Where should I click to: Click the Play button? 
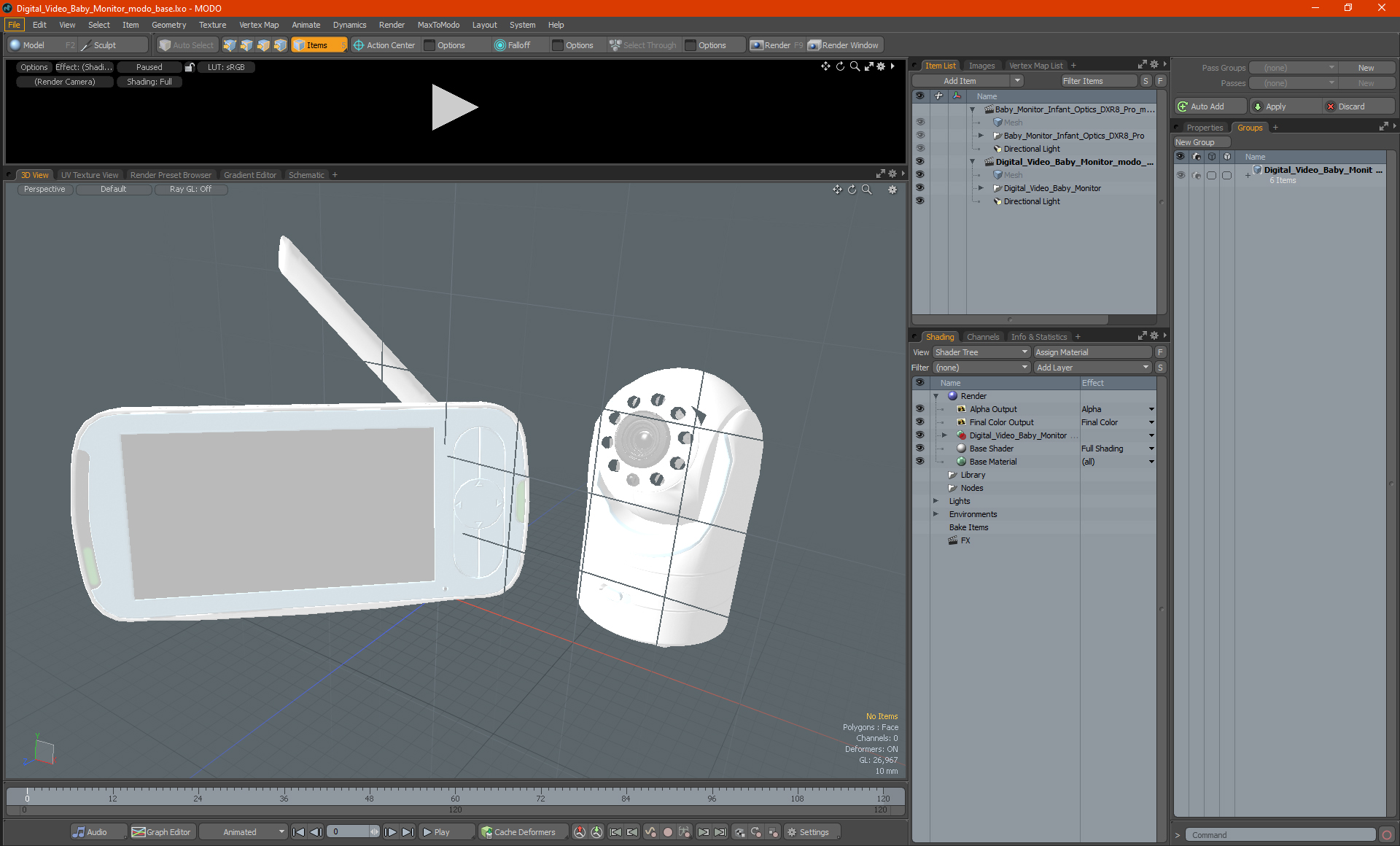(446, 832)
